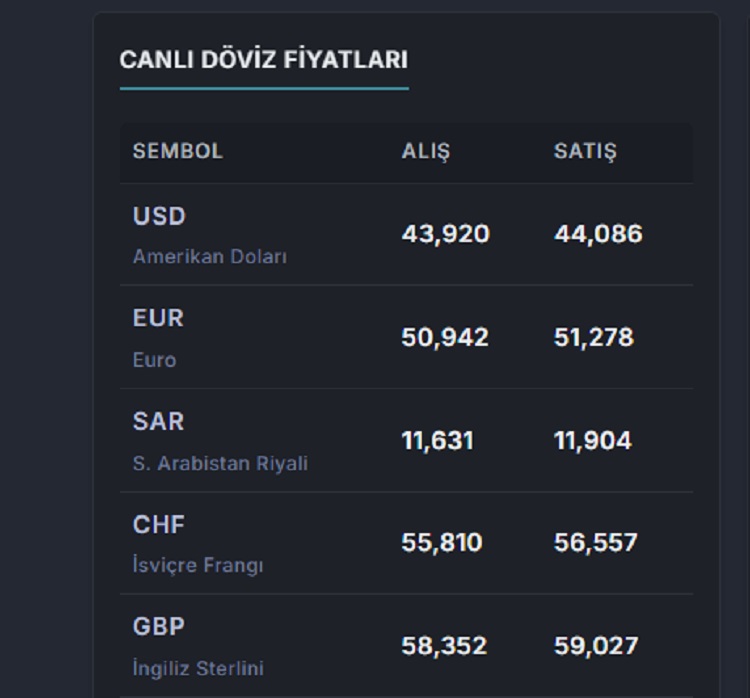Click the S. Arabistan Riyali label
The image size is (750, 698).
pyautogui.click(x=220, y=464)
